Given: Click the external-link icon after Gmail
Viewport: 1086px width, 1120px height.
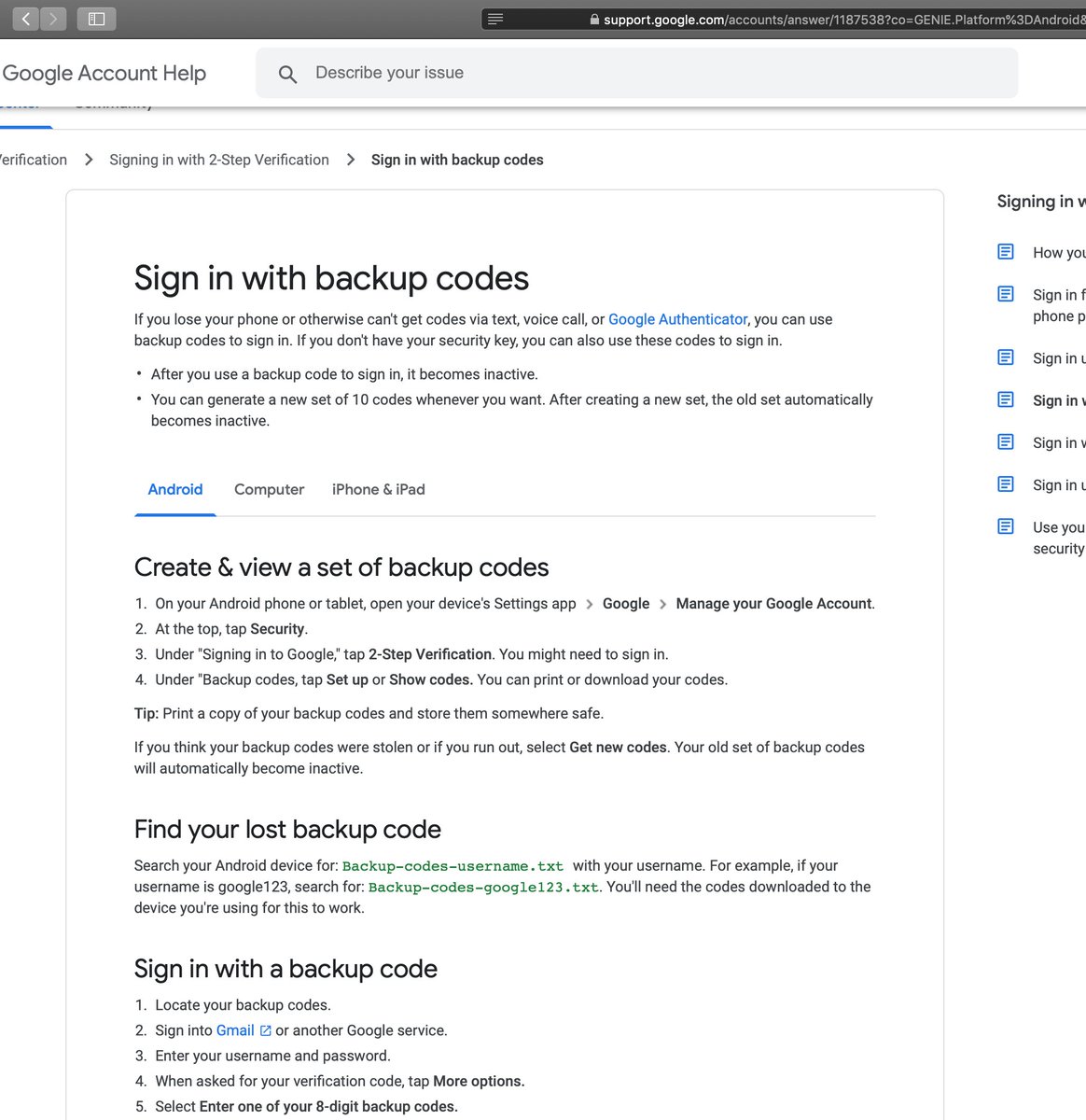Looking at the screenshot, I should click(x=265, y=1030).
